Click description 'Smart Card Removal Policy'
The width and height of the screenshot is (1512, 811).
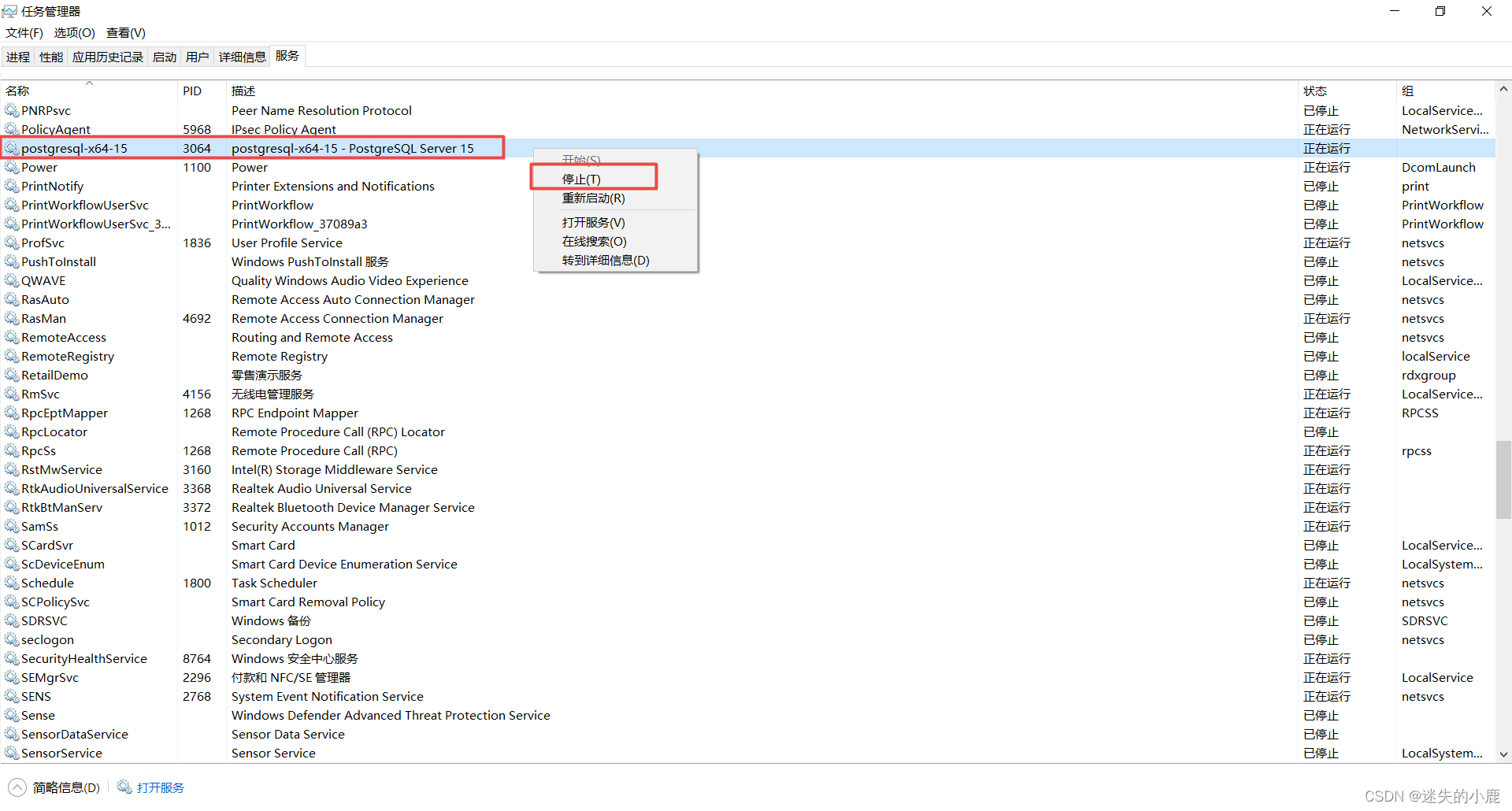point(308,602)
